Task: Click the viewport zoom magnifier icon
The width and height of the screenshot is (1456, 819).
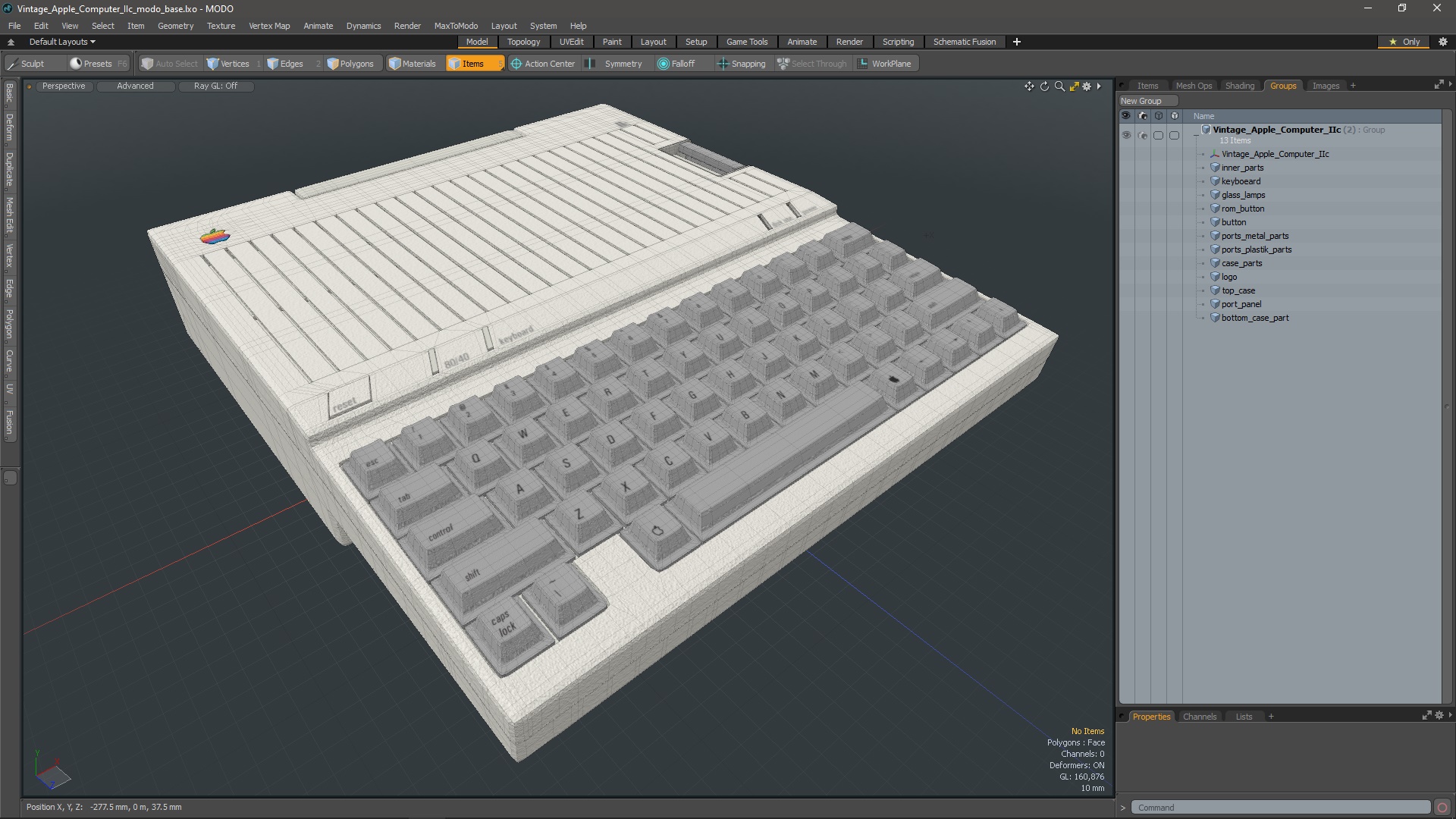Action: 1059,86
